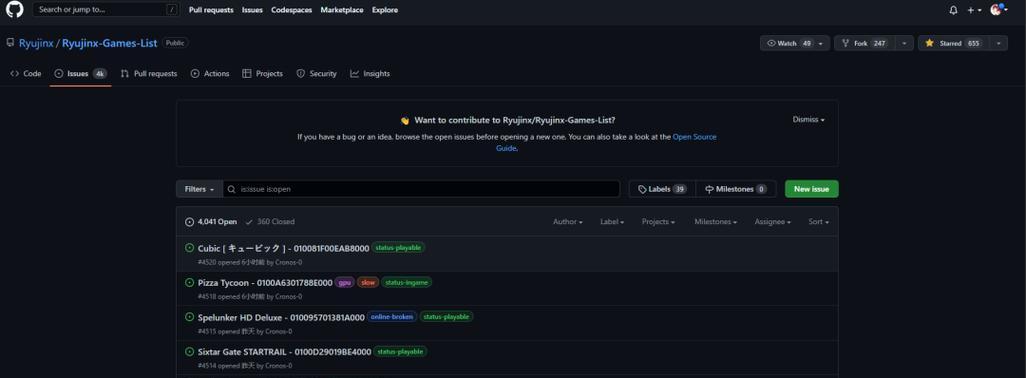Click the slow label on Pizza Tycoon
This screenshot has width=1026, height=378.
coord(368,283)
